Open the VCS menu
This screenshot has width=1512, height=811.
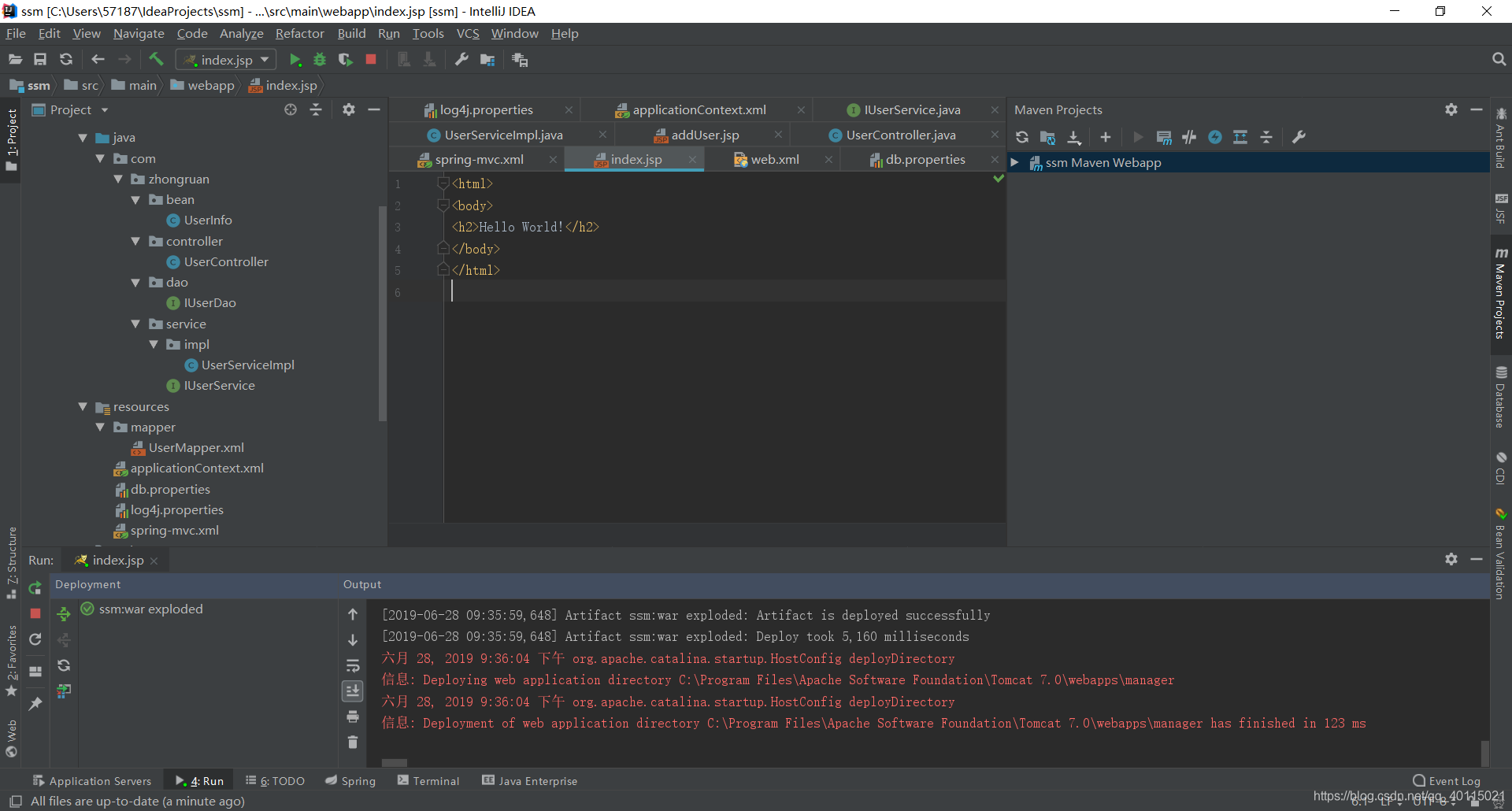(468, 34)
